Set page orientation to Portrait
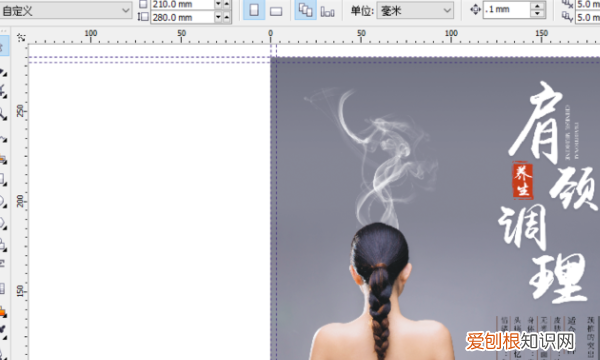Viewport: 600px width, 360px height. click(254, 10)
